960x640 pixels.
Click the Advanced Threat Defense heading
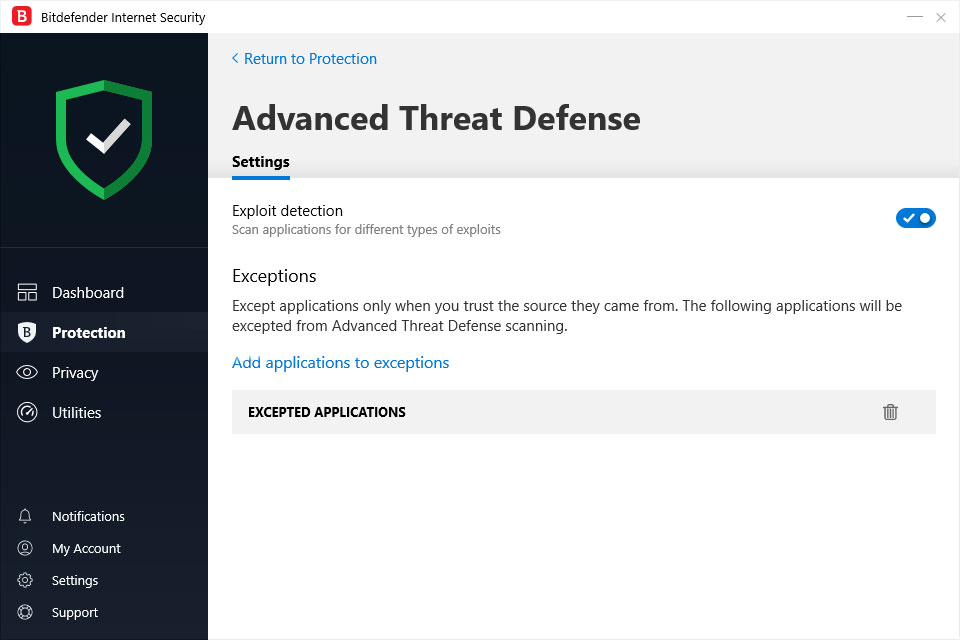click(x=436, y=119)
